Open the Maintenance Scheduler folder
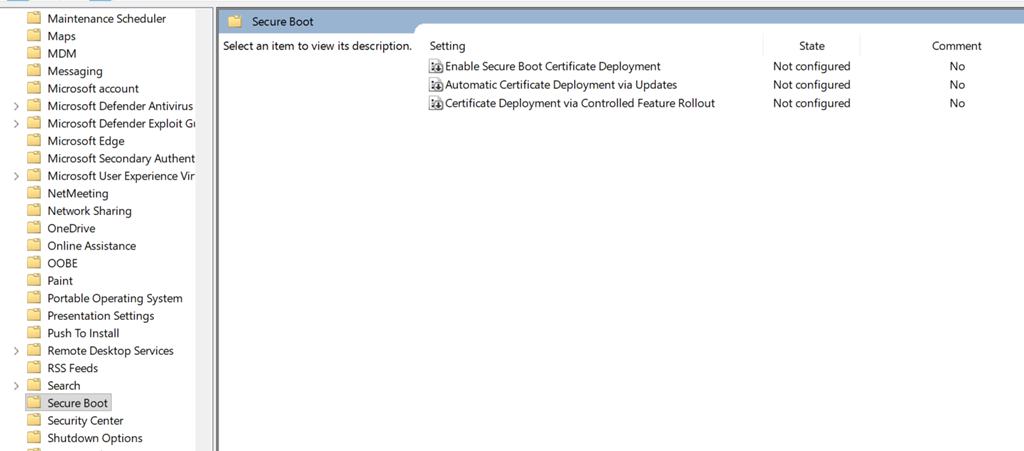 click(x=106, y=19)
